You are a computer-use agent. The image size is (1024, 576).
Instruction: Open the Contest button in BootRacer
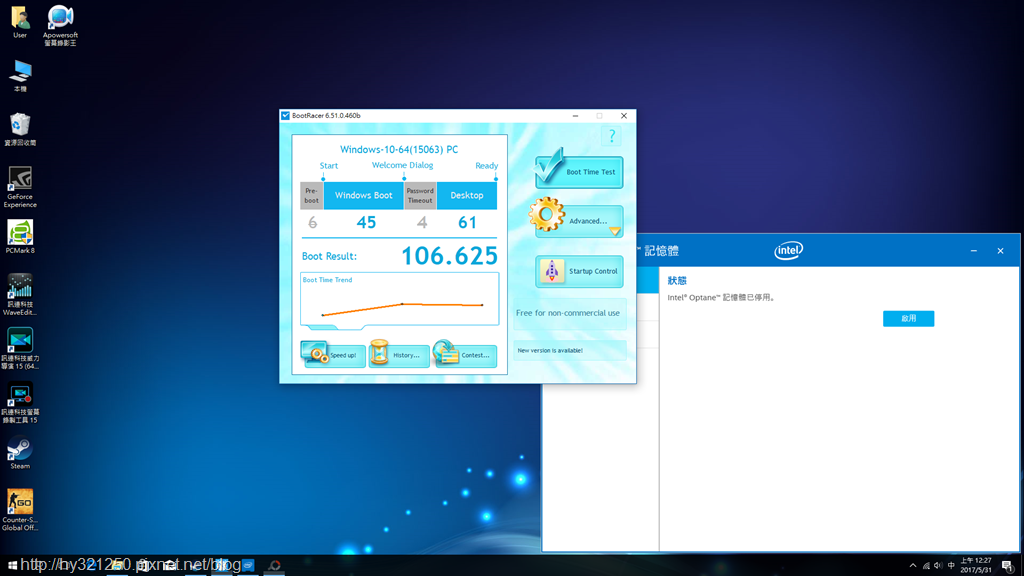[465, 355]
